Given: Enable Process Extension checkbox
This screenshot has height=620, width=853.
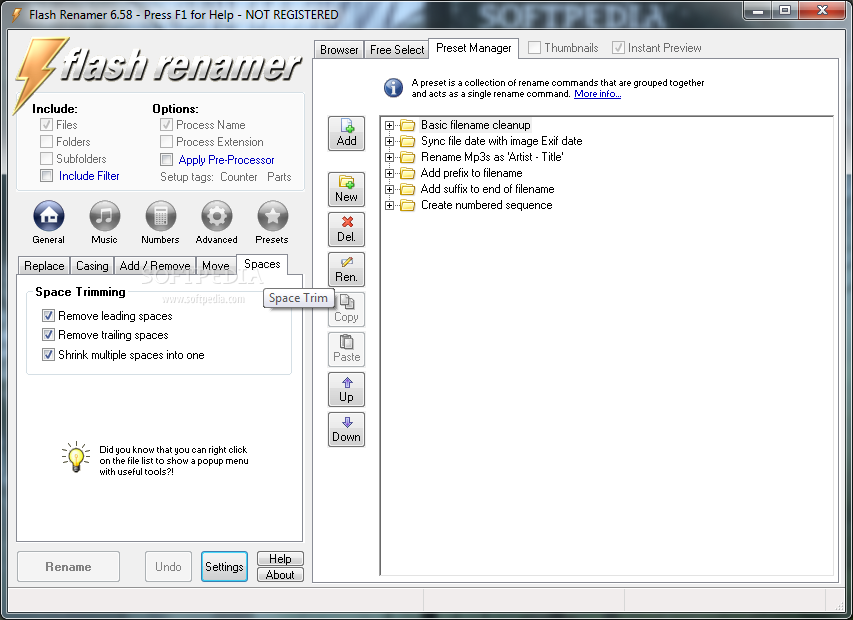Looking at the screenshot, I should (166, 141).
